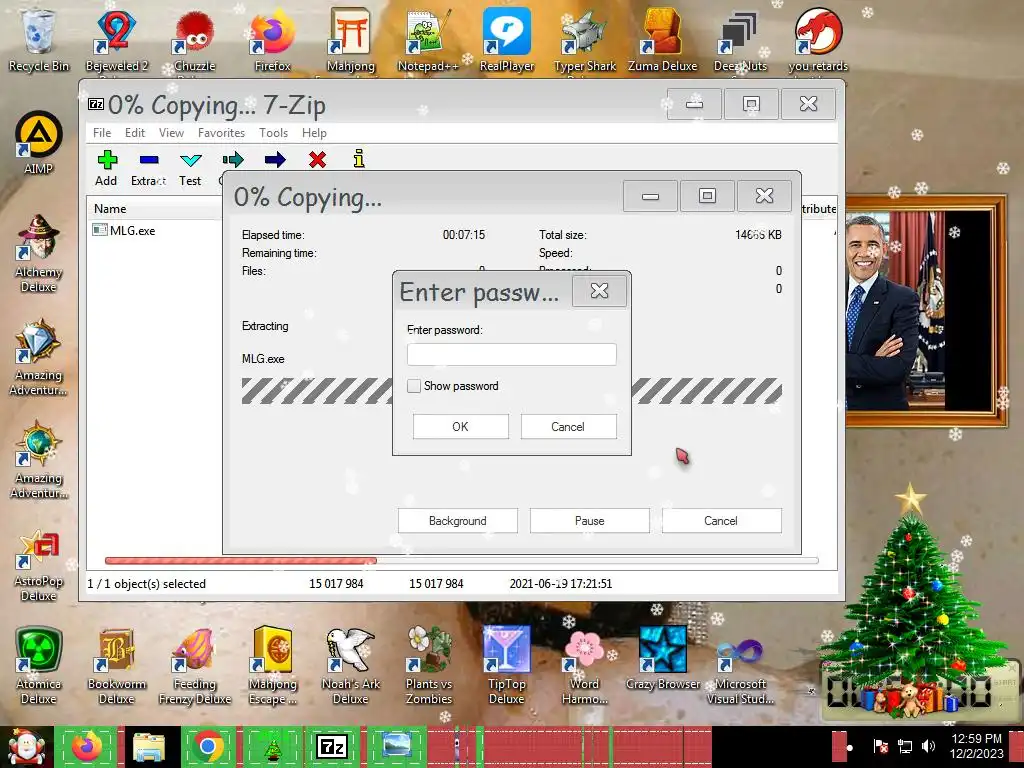Click the Enter password input field
Image resolution: width=1024 pixels, height=768 pixels.
click(x=511, y=355)
